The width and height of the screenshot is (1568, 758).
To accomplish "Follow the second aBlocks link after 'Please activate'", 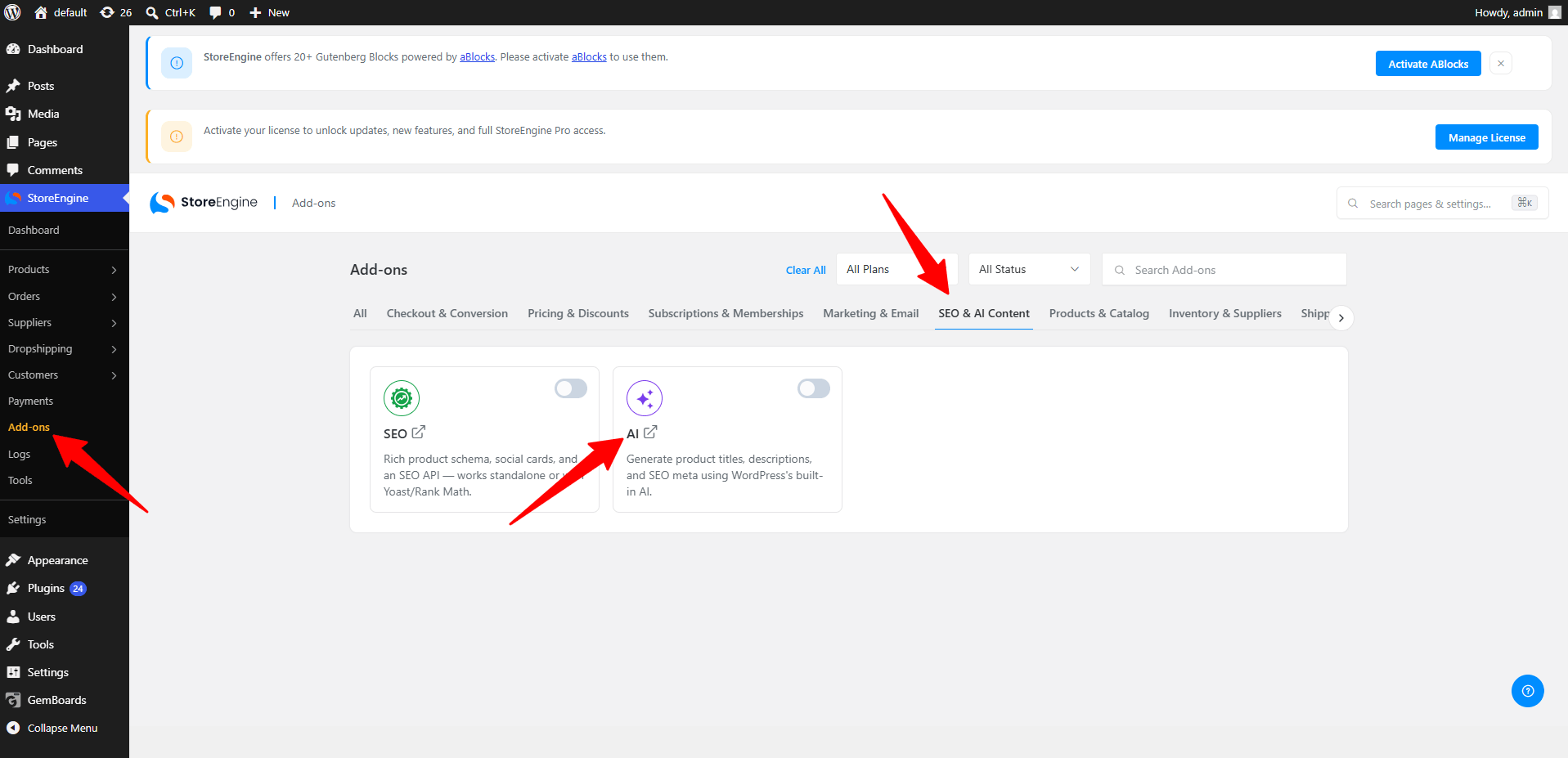I will click(x=589, y=57).
